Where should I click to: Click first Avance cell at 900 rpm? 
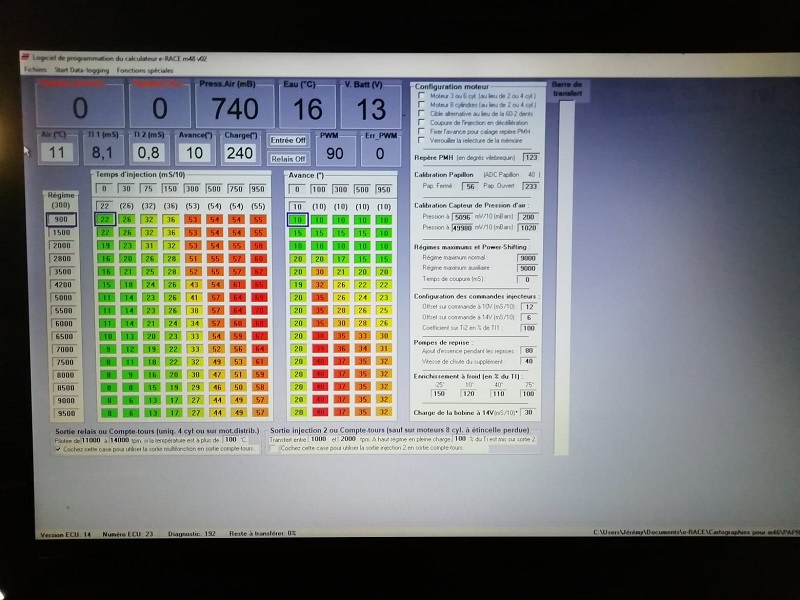pos(297,219)
